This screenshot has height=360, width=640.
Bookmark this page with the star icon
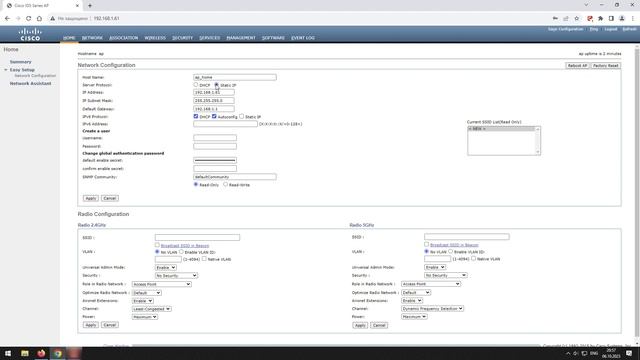click(576, 18)
